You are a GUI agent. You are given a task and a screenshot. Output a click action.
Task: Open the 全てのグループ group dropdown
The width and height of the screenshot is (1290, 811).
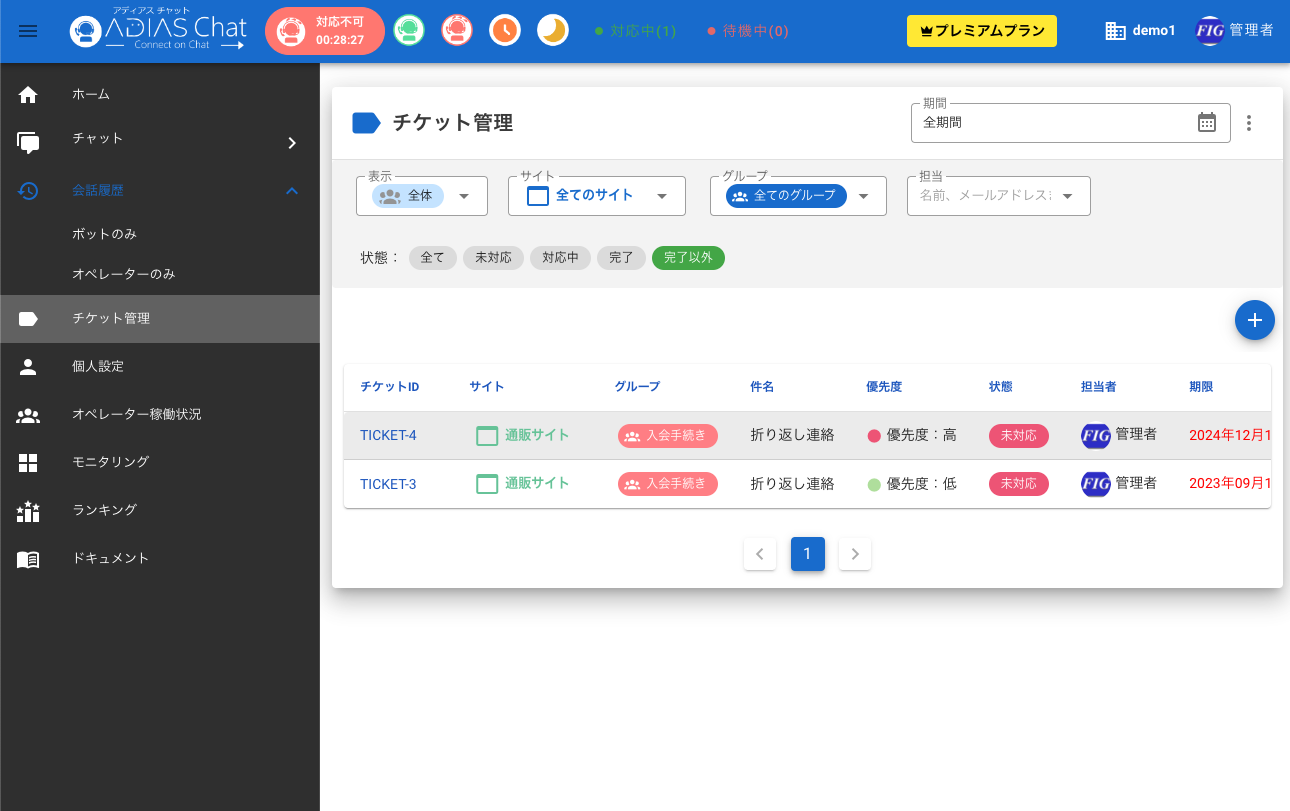[798, 196]
